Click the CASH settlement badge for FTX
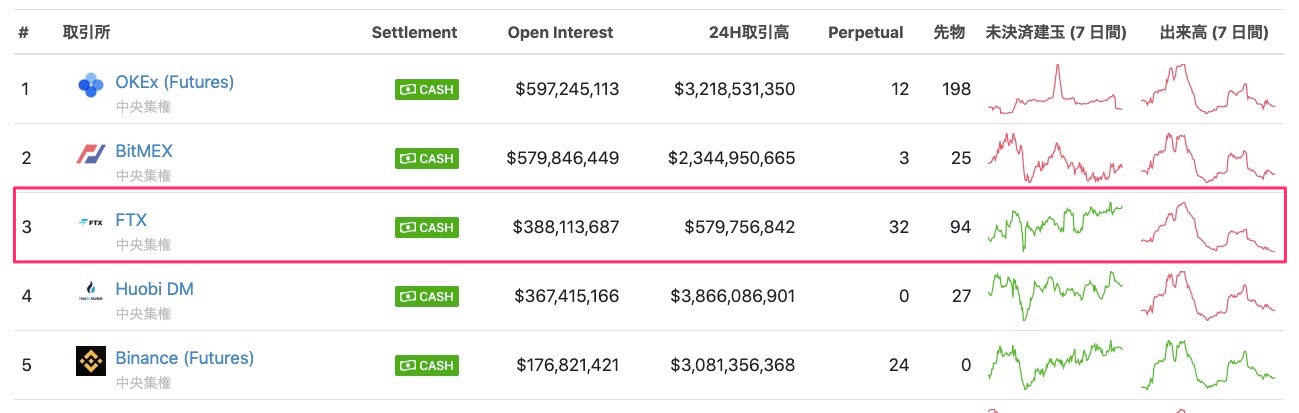The width and height of the screenshot is (1299, 413). coord(427,227)
